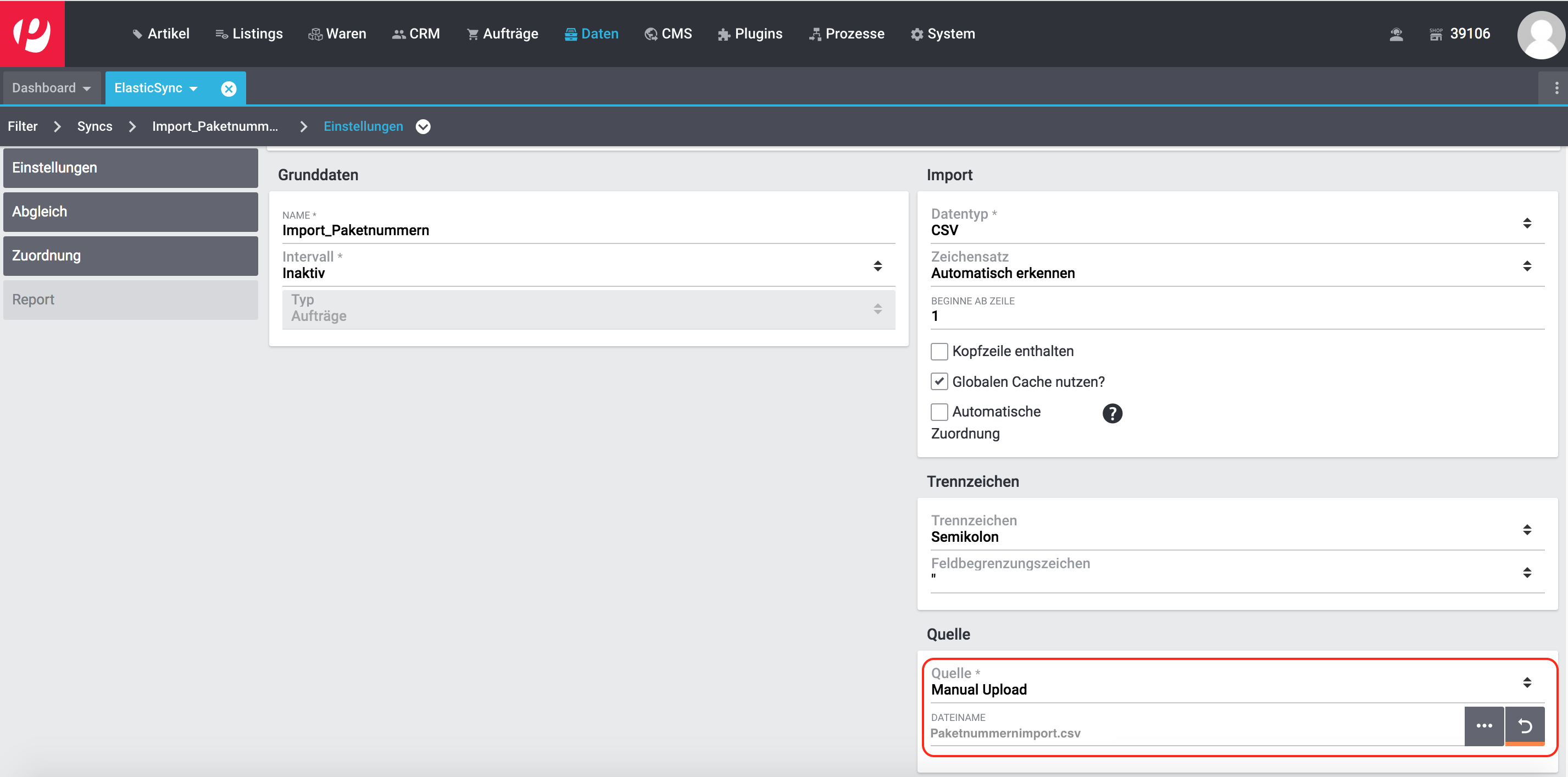The image size is (1568, 777).
Task: Click the help question mark icon
Action: tap(1111, 413)
